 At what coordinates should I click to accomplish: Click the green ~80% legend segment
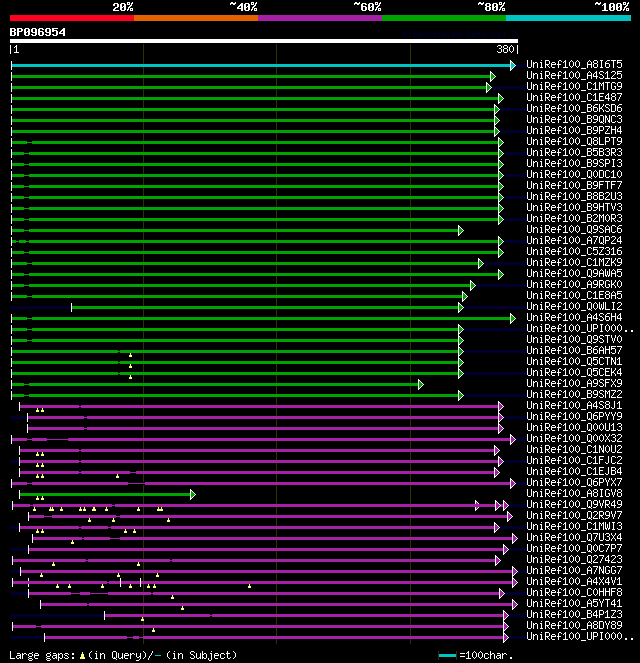[x=444, y=18]
